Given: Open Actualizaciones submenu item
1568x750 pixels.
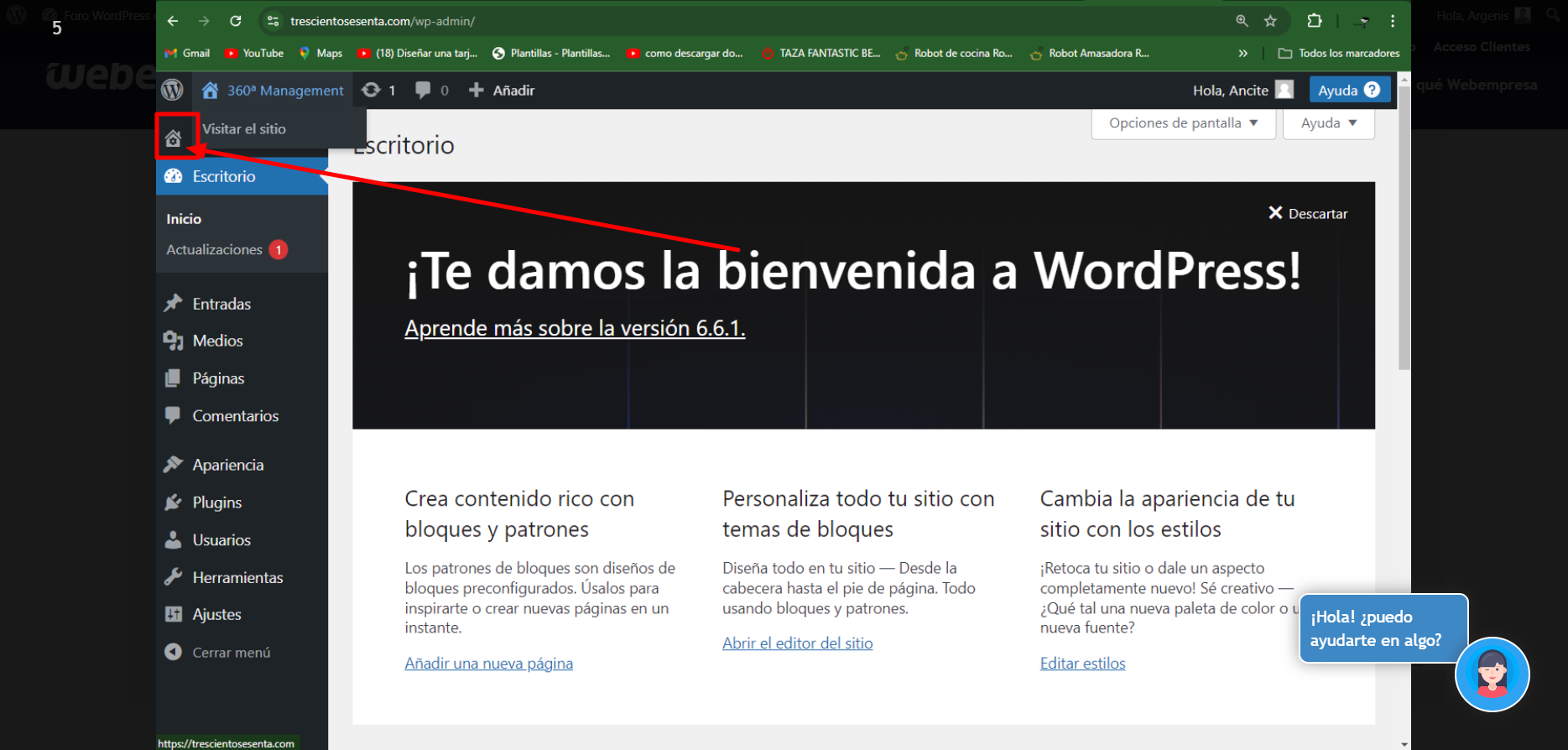Looking at the screenshot, I should (x=227, y=249).
